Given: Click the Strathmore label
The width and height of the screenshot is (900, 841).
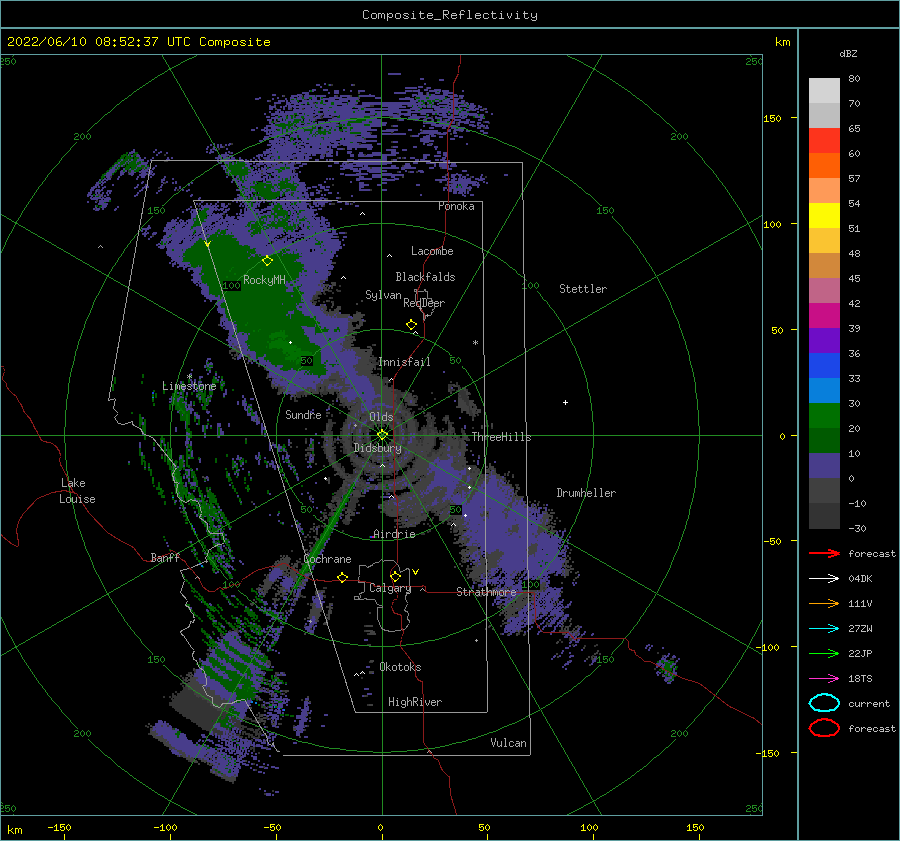Looking at the screenshot, I should [x=486, y=591].
